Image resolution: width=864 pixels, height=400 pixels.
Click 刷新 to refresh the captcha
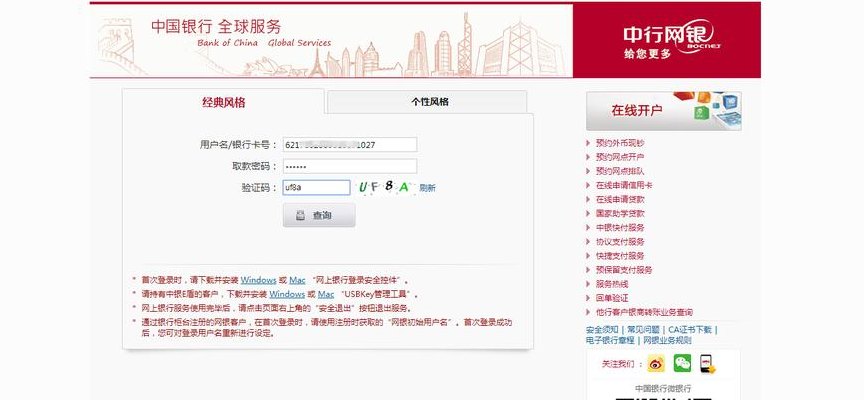click(428, 188)
